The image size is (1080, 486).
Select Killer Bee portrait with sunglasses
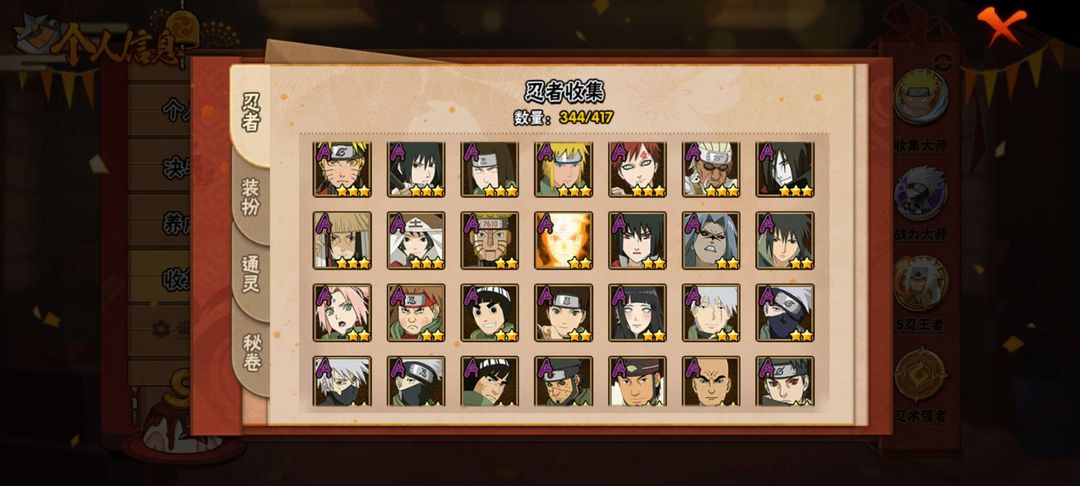[712, 169]
